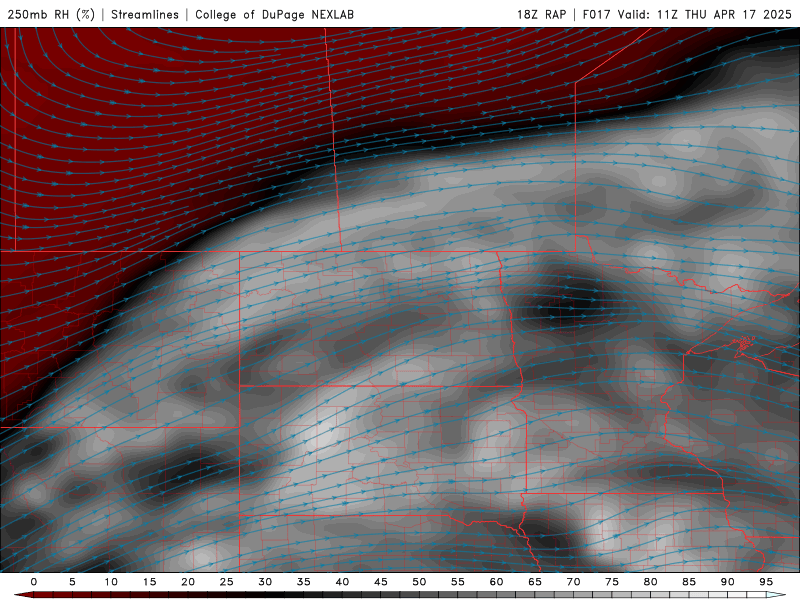Screen dimensions: 800x600
Task: Click the "60" value on the color scale
Action: point(496,582)
